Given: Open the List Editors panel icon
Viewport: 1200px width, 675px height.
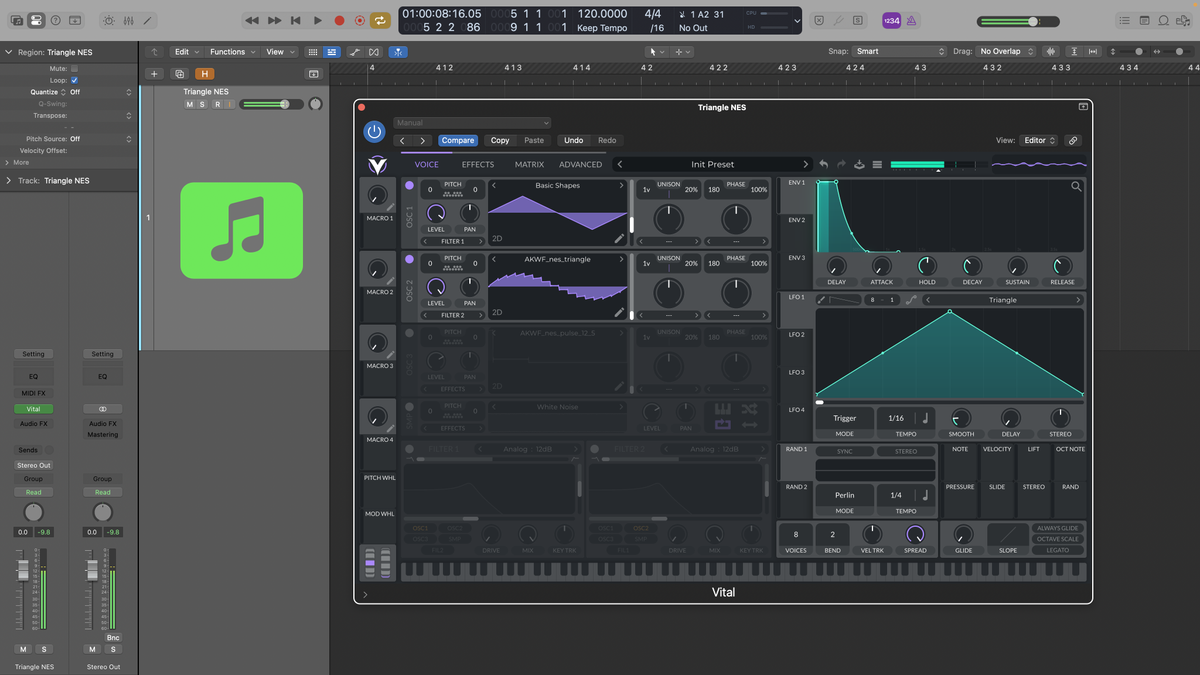Looking at the screenshot, I should 1125,19.
